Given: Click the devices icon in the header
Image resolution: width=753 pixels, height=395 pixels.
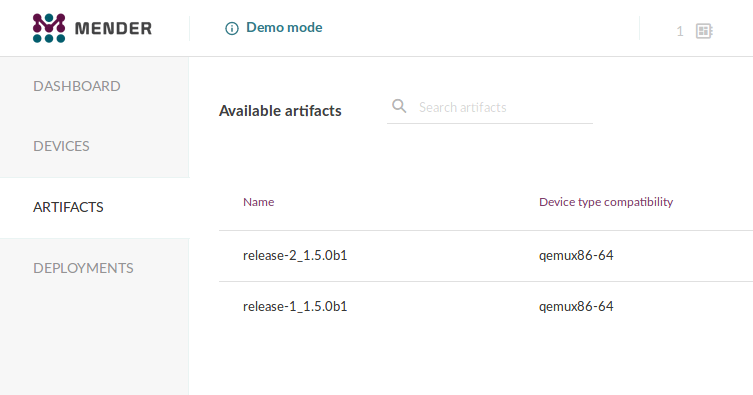Looking at the screenshot, I should pyautogui.click(x=704, y=31).
